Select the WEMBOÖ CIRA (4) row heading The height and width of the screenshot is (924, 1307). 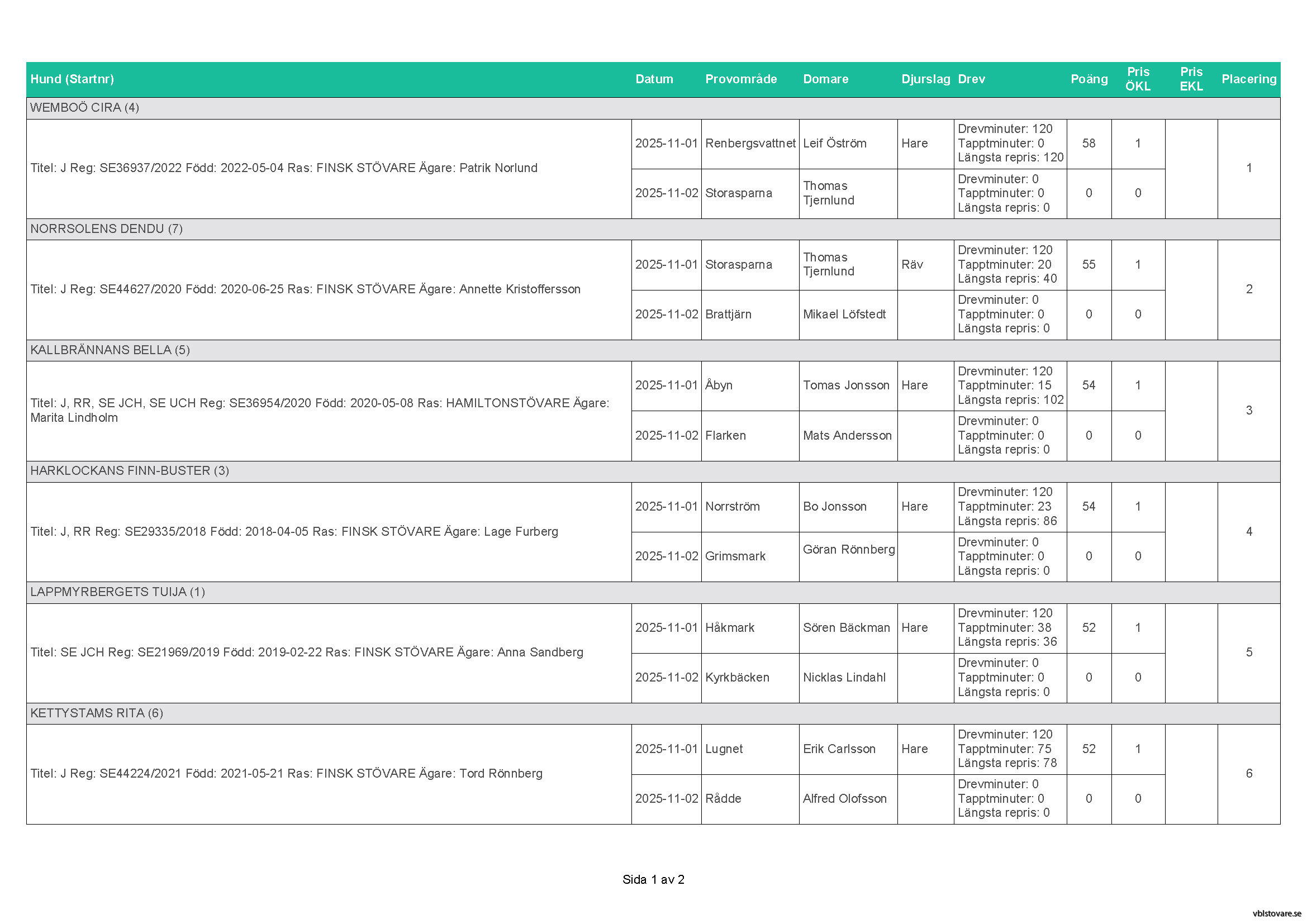pos(85,107)
